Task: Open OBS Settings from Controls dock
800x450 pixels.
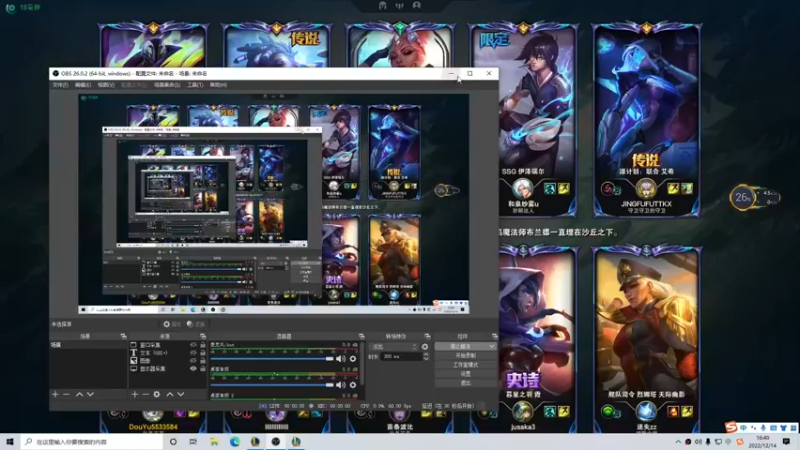Action: [x=465, y=373]
